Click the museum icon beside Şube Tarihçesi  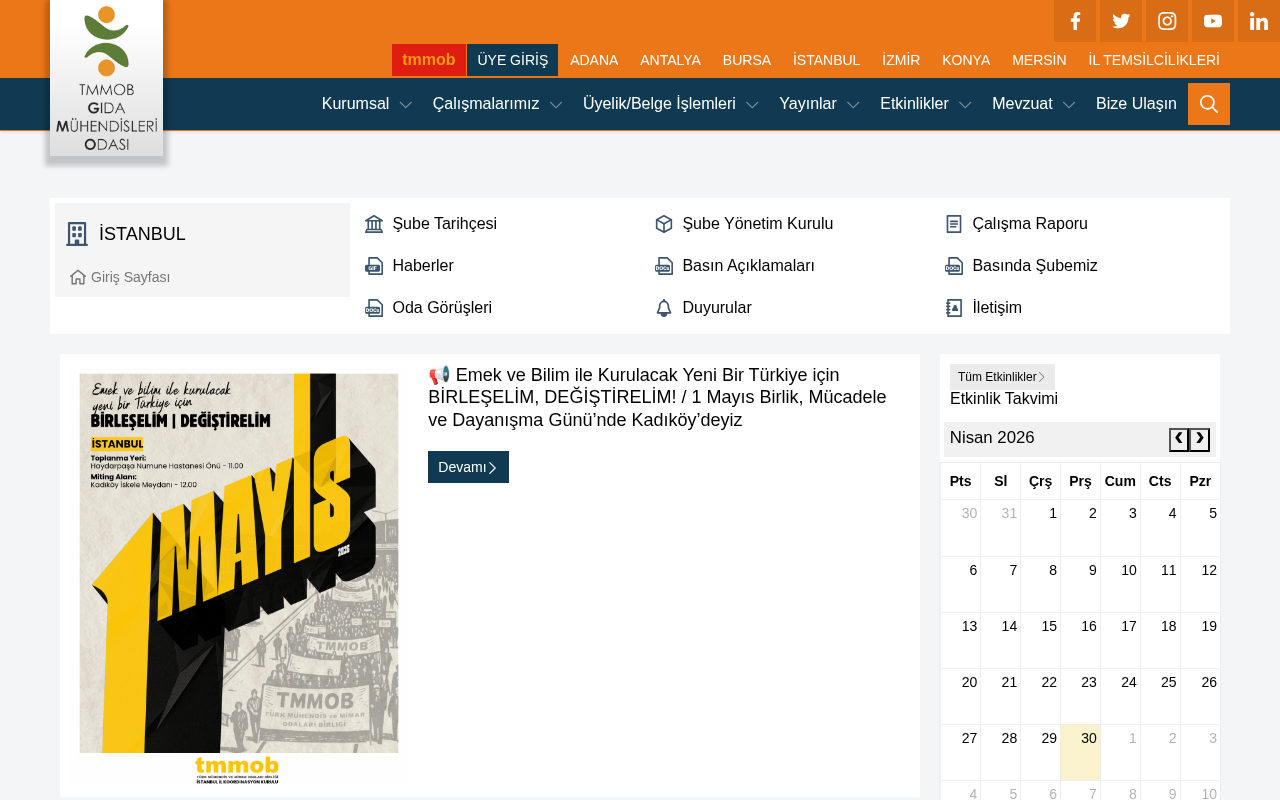(x=374, y=224)
